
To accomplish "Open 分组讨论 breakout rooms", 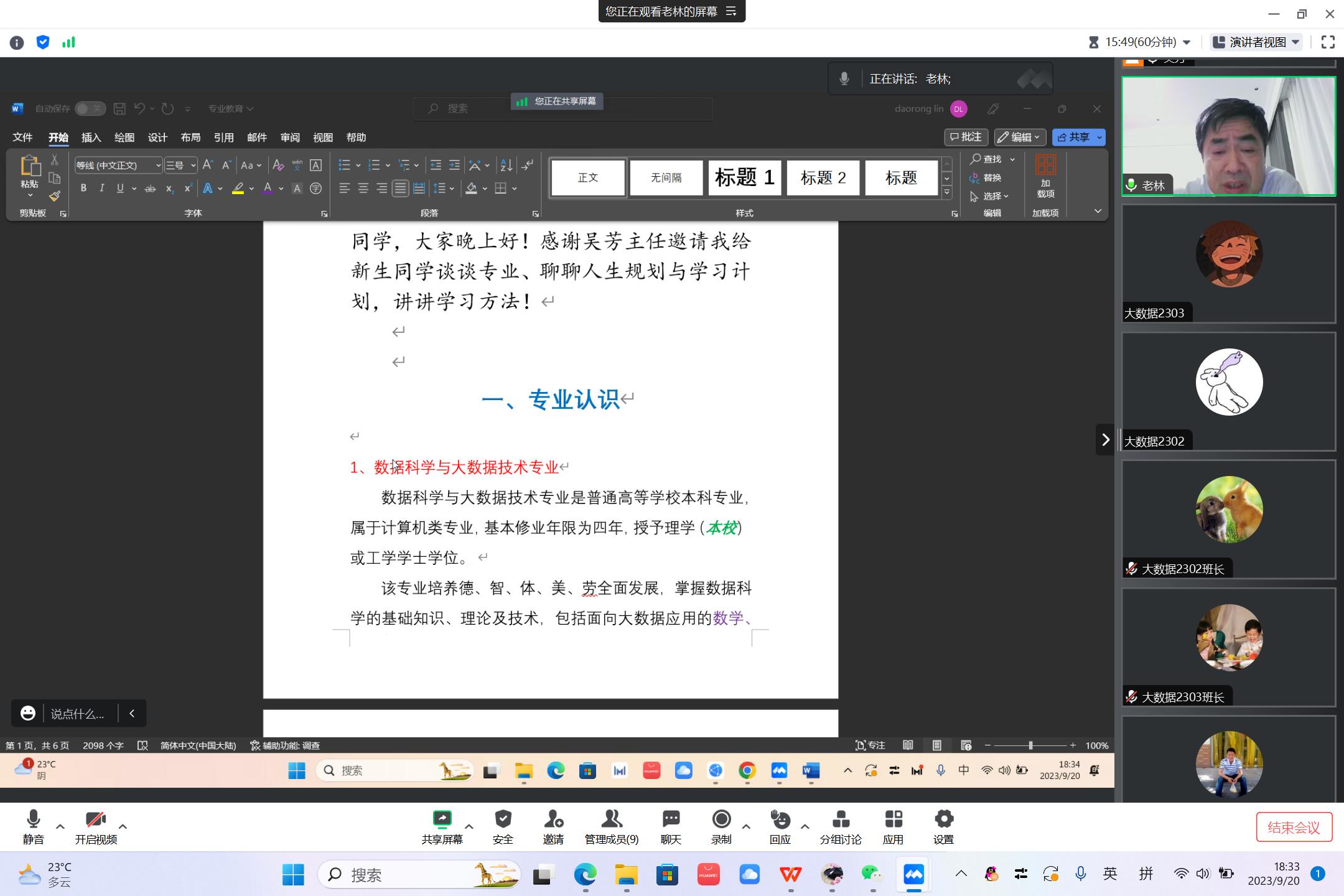I will (x=841, y=827).
